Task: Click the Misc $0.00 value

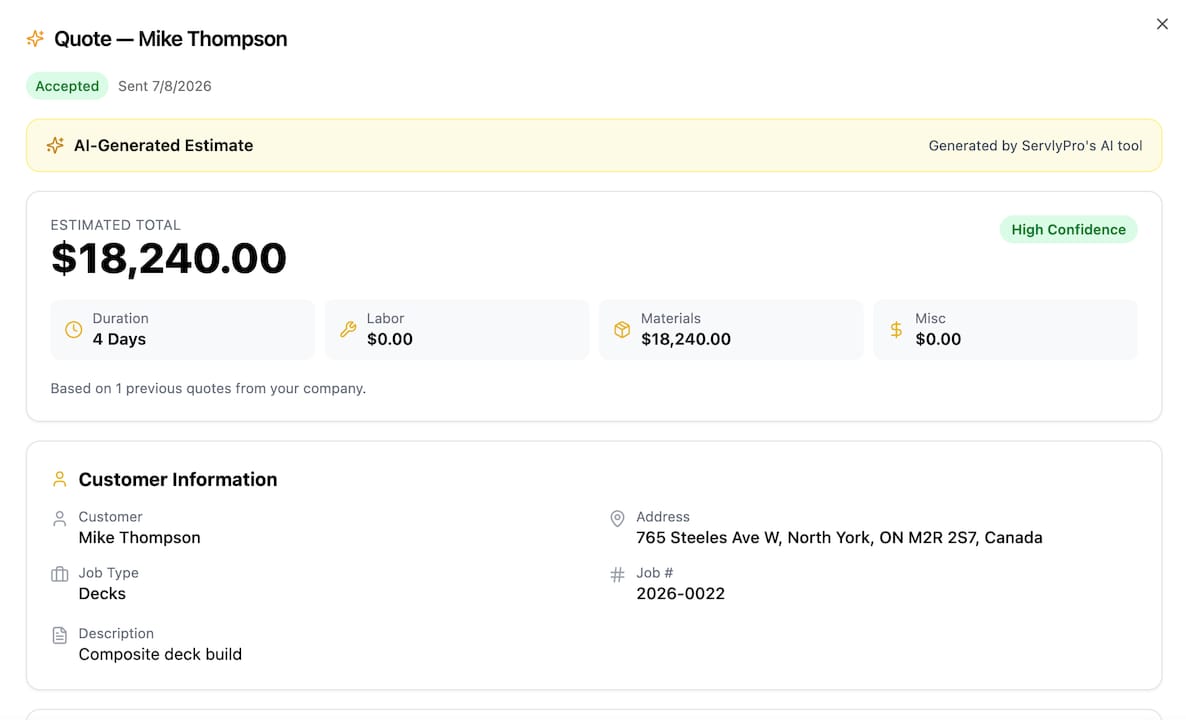Action: [x=938, y=339]
